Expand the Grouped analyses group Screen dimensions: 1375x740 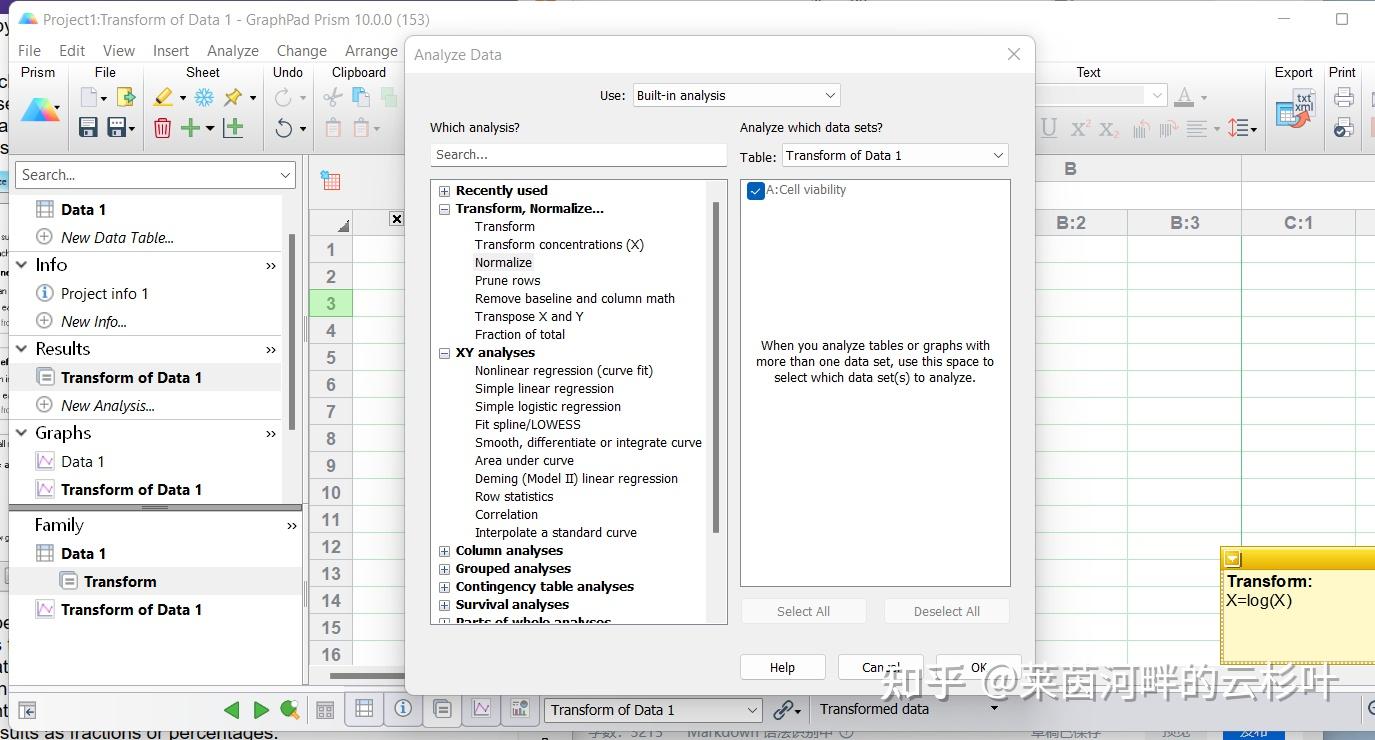(444, 569)
